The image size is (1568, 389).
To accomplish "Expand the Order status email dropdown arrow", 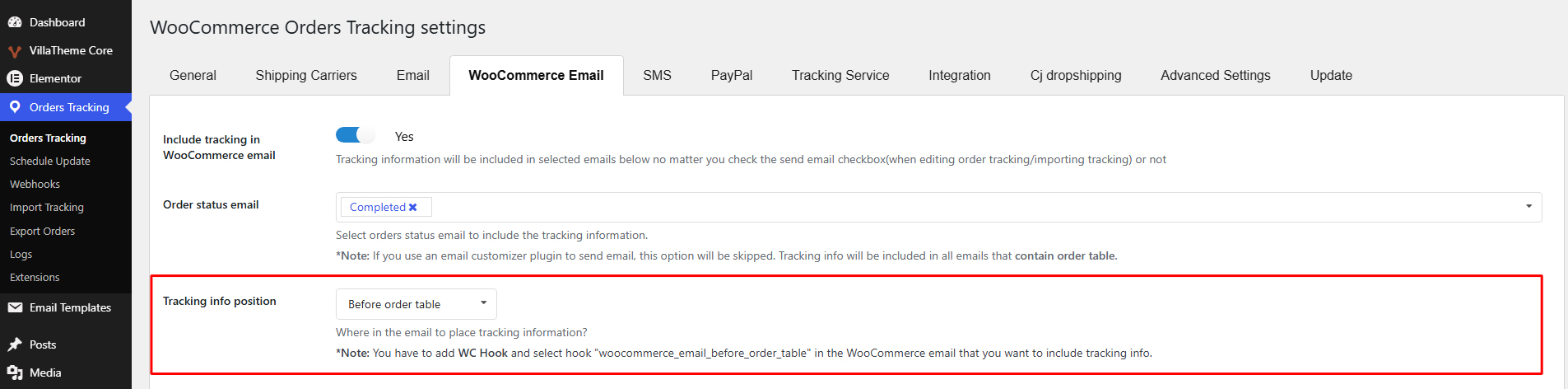I will (x=1528, y=207).
